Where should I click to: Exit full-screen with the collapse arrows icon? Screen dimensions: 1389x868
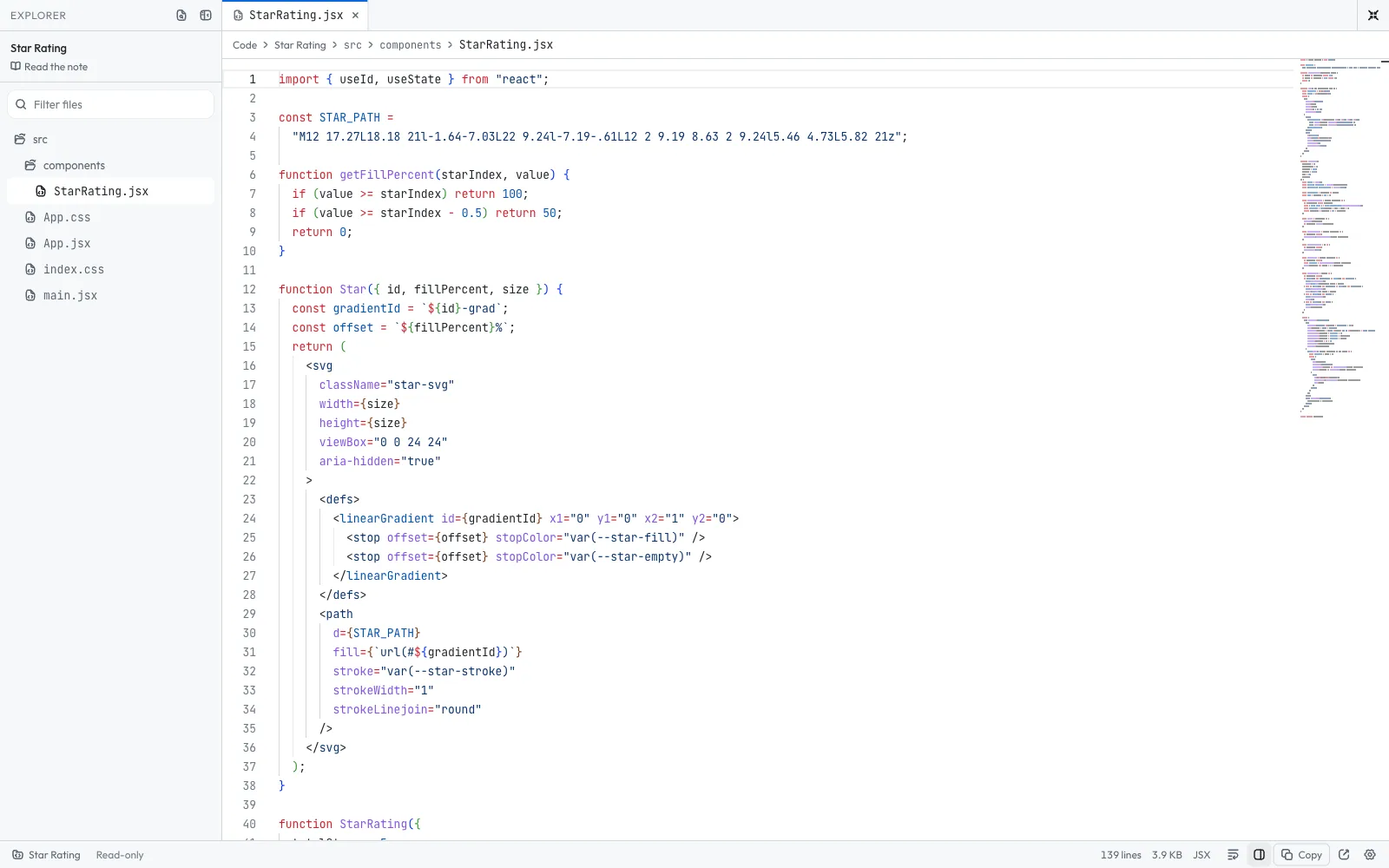coord(1373,16)
